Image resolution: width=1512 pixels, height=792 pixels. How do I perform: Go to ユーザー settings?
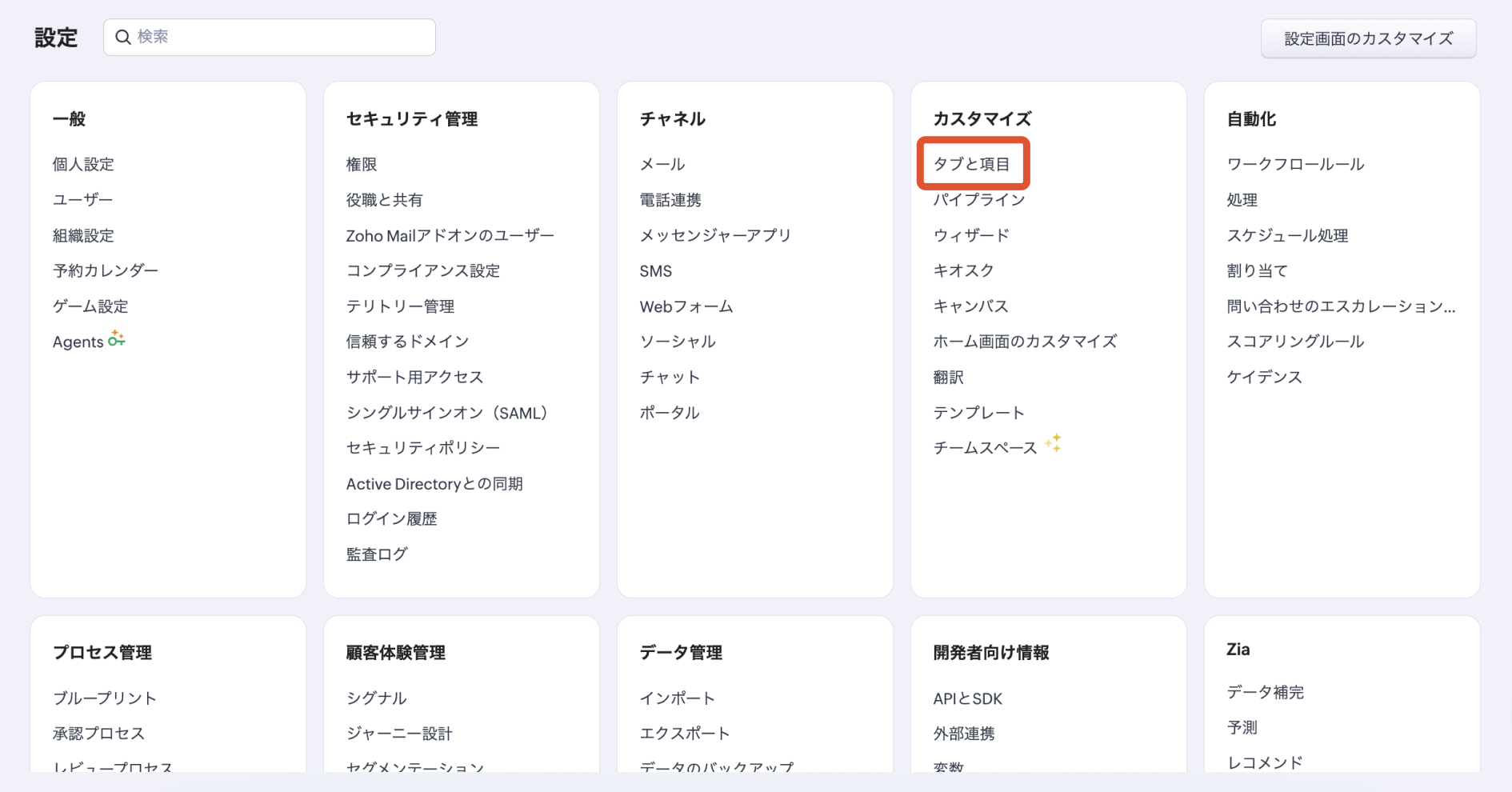pyautogui.click(x=82, y=200)
